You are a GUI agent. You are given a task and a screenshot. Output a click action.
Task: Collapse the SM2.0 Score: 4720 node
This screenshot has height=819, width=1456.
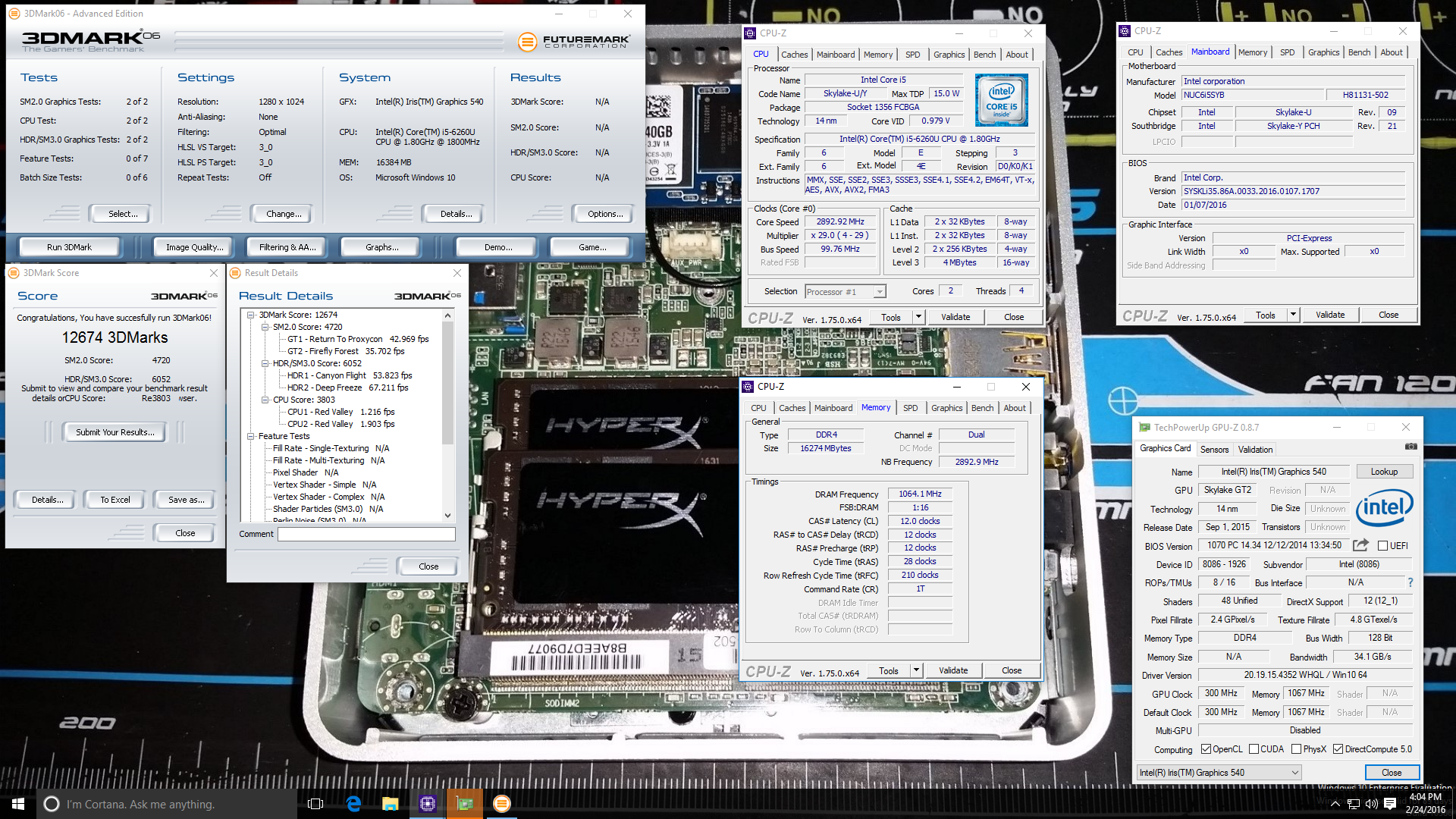click(x=265, y=328)
